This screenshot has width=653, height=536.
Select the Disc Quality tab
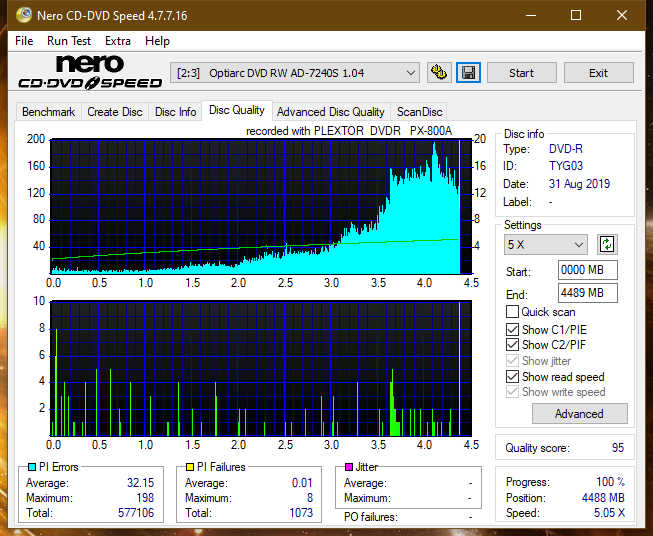click(237, 110)
